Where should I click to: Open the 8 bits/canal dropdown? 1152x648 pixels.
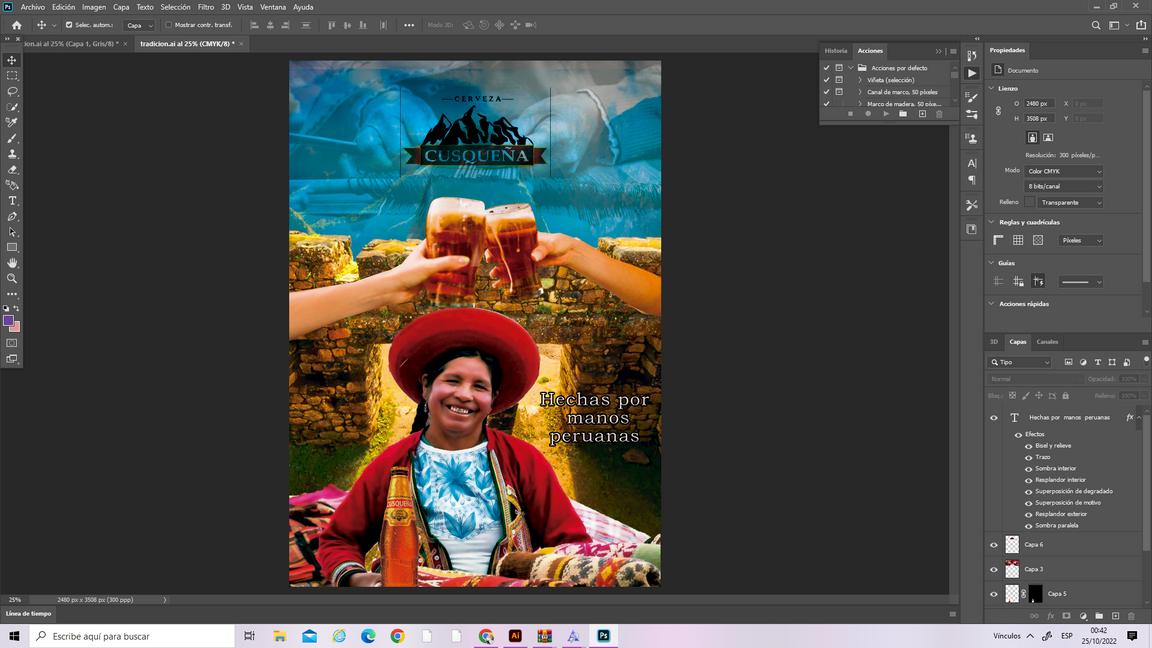(x=1063, y=187)
